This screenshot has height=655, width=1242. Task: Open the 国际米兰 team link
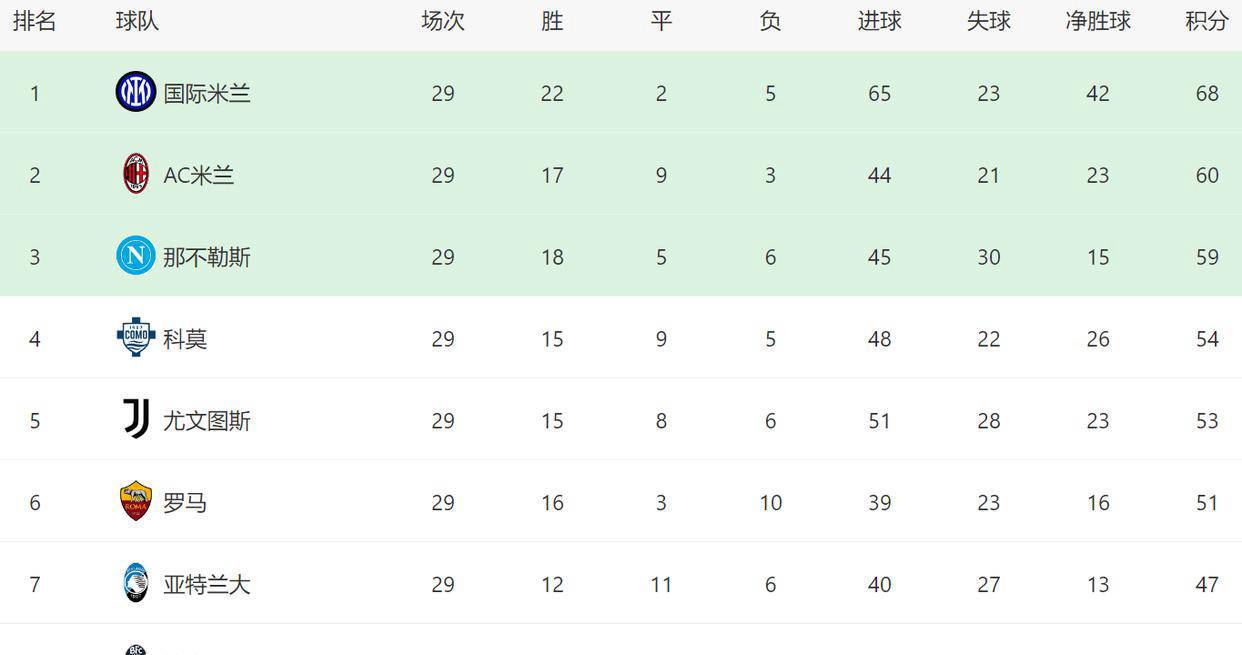[207, 93]
